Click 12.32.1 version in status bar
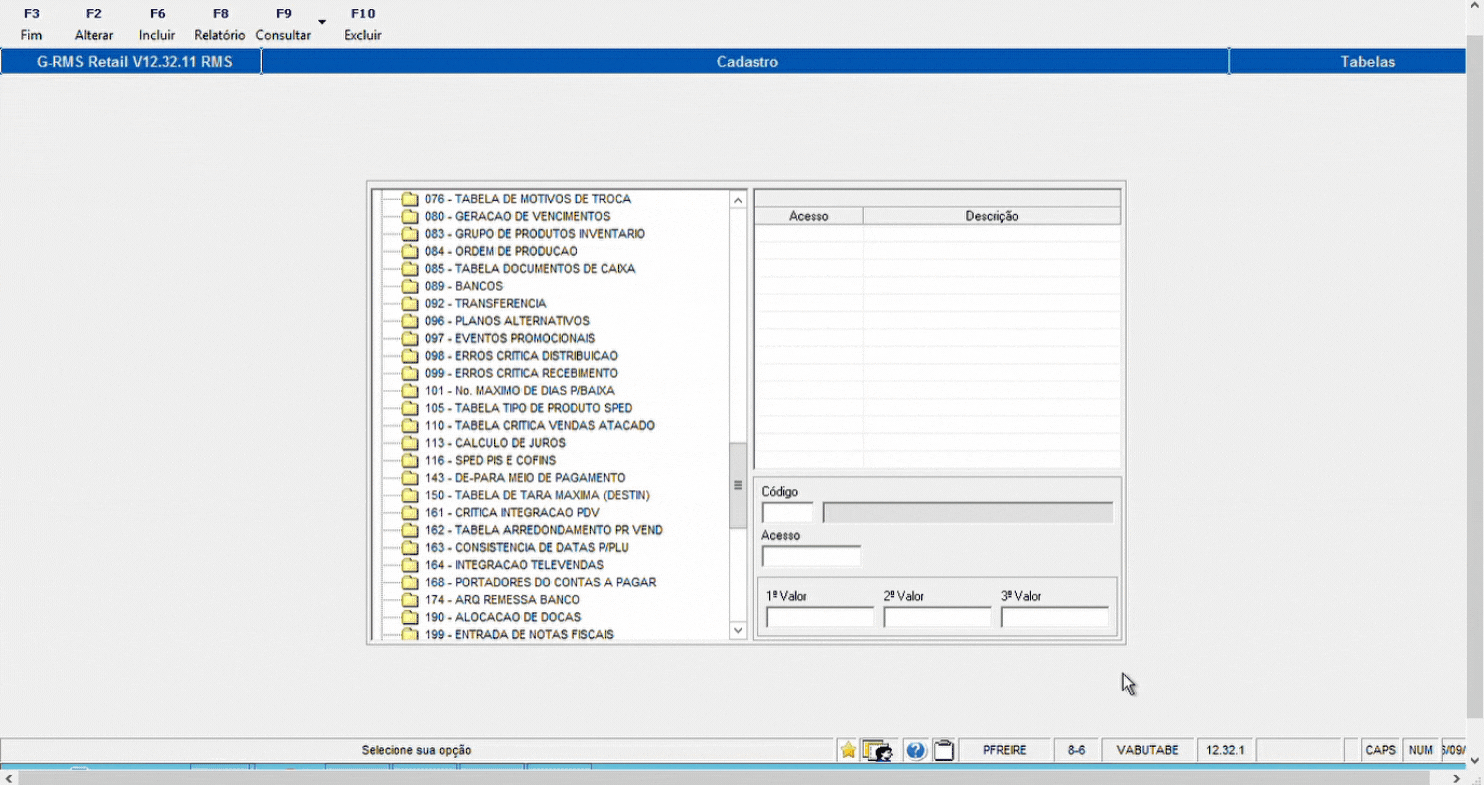Viewport: 1484px width, 785px height. click(1225, 750)
